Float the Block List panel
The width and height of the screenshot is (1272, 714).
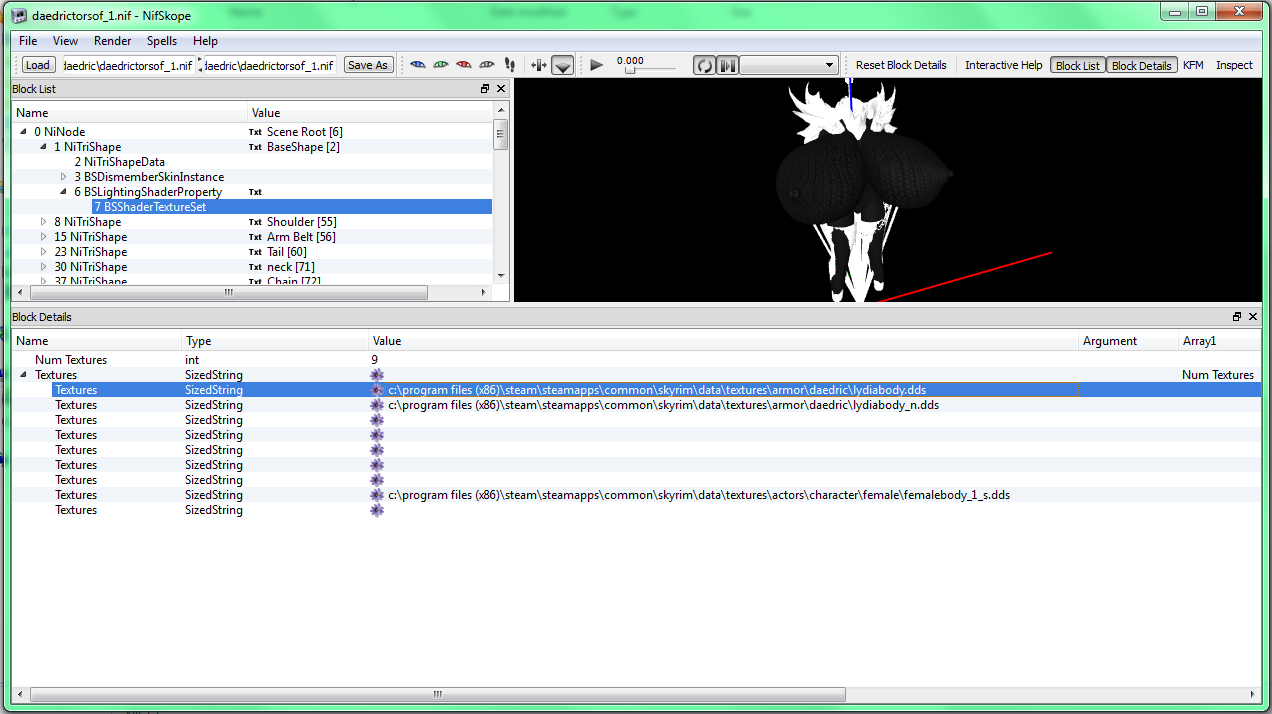click(485, 89)
